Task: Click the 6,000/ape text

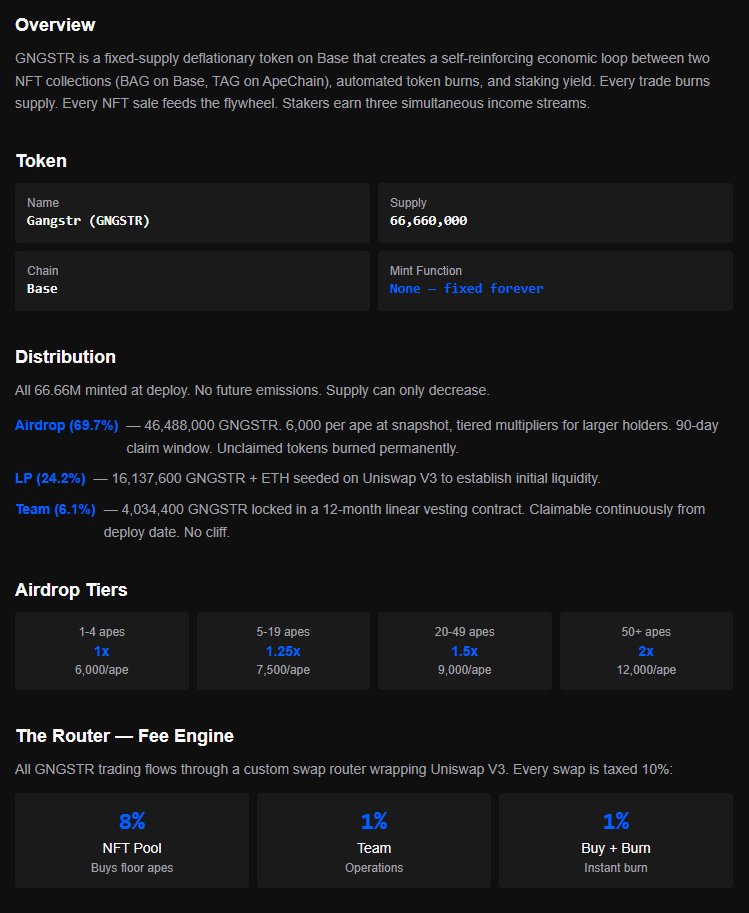Action: (102, 670)
